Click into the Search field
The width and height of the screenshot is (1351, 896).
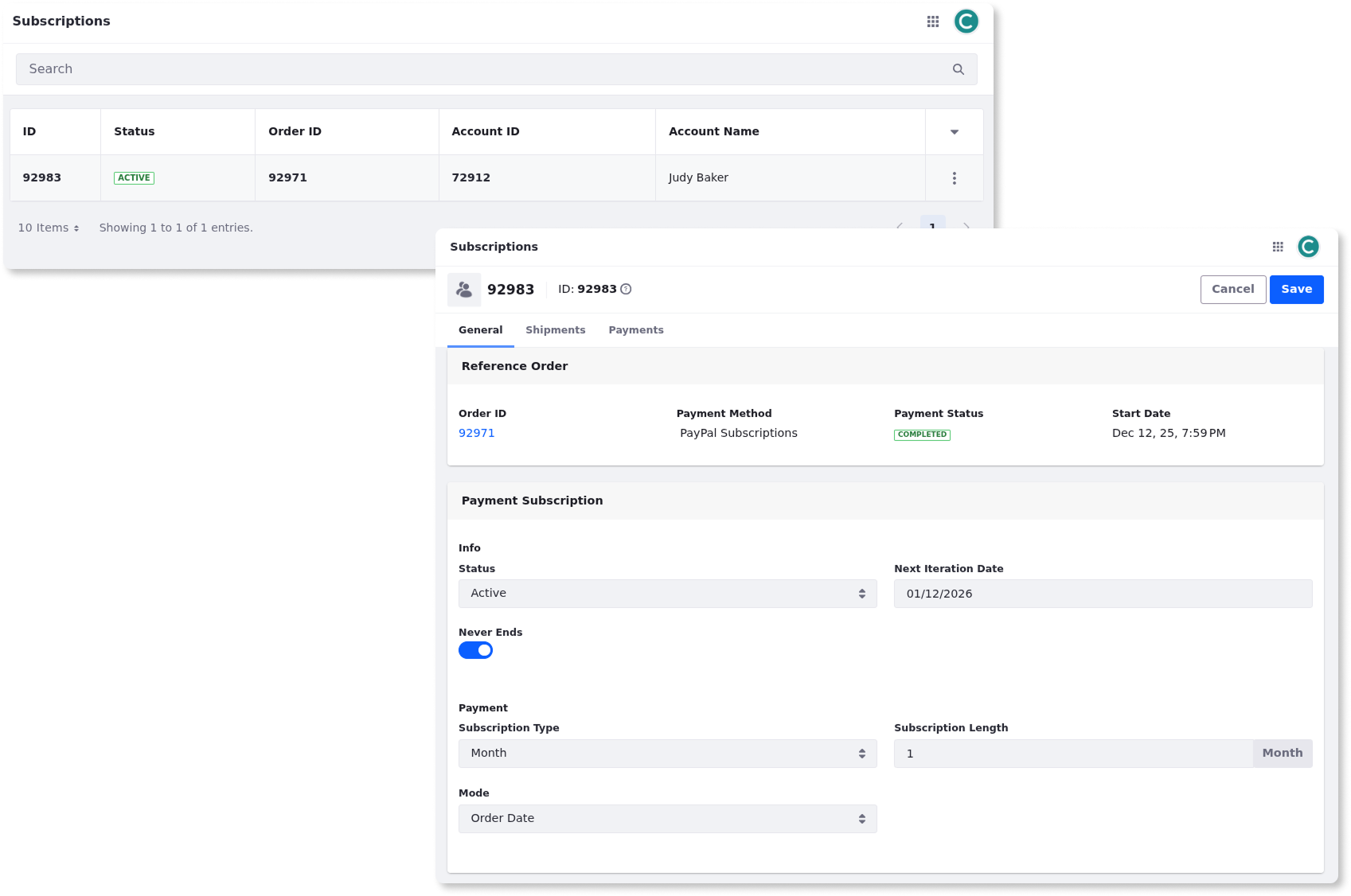tap(496, 69)
